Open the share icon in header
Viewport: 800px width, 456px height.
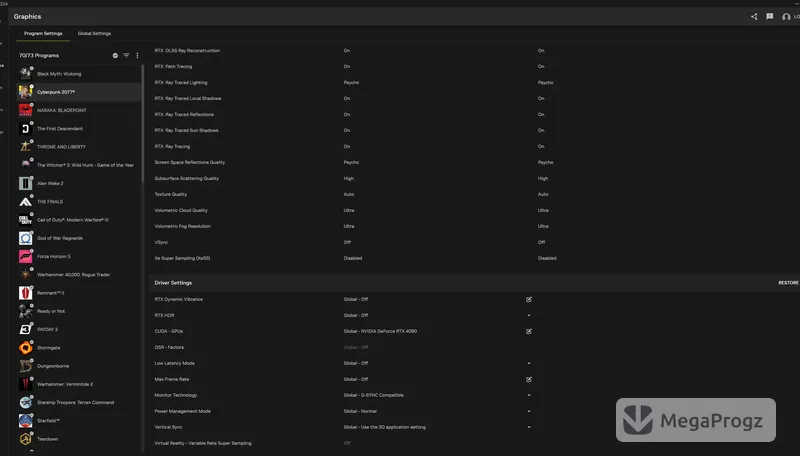pos(754,16)
